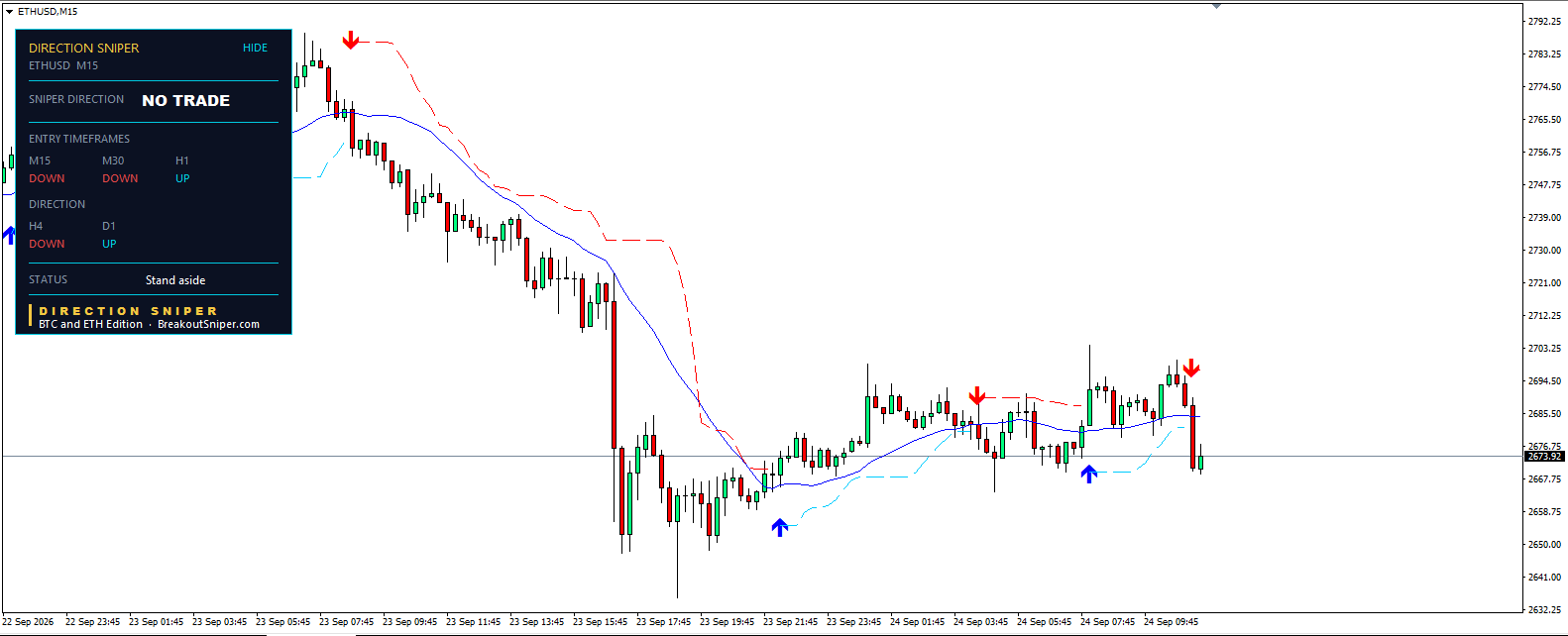The width and height of the screenshot is (1568, 636).
Task: Click the BreakoutSniper.com link in the panel footer
Action: (x=208, y=324)
